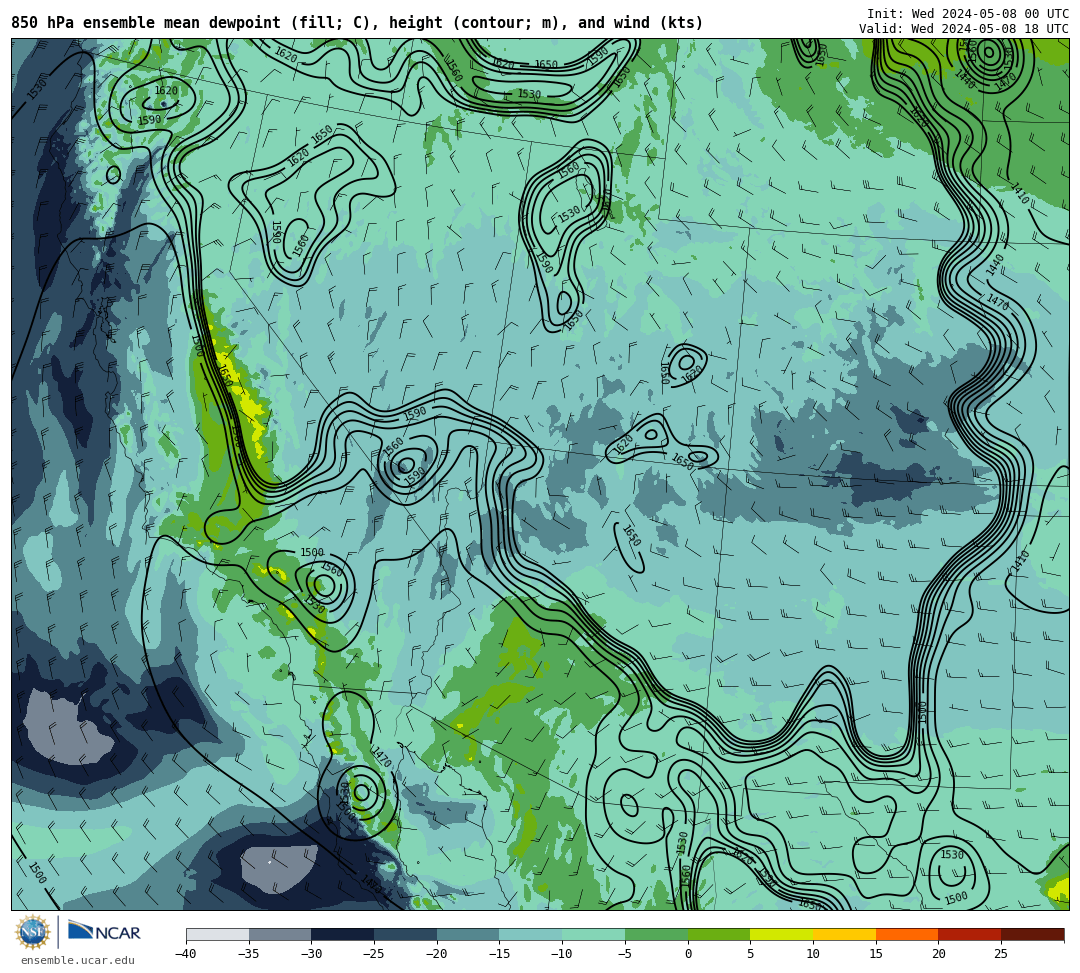This screenshot has width=1080, height=973.
Task: Click the -30 colorbar tick label
Action: (x=311, y=954)
